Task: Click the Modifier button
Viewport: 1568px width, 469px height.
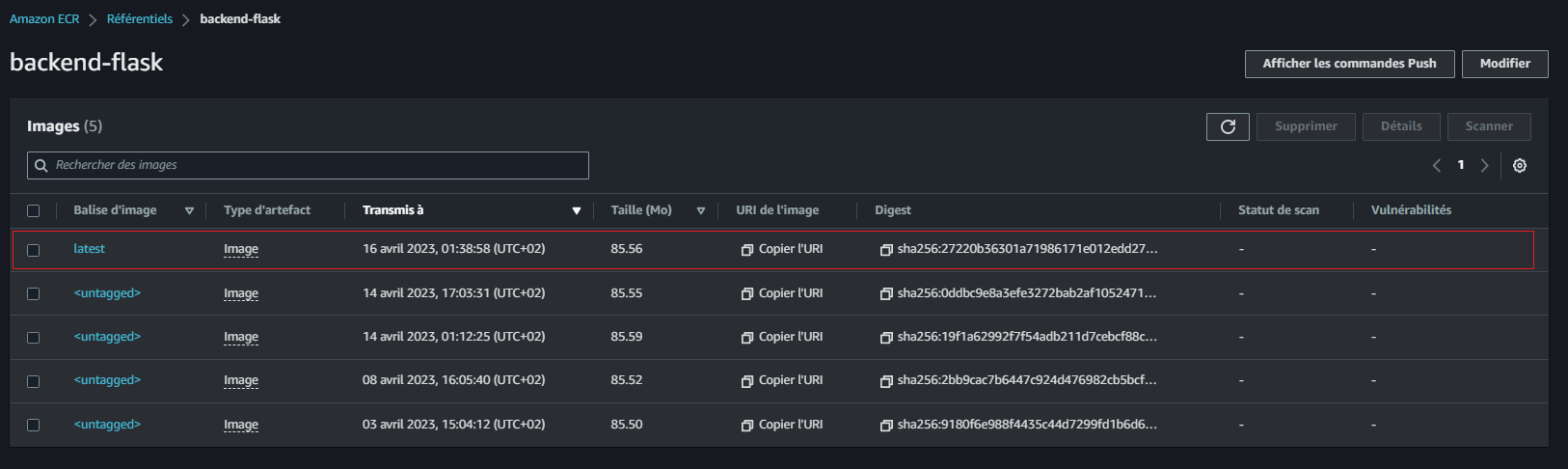Action: click(x=1505, y=64)
